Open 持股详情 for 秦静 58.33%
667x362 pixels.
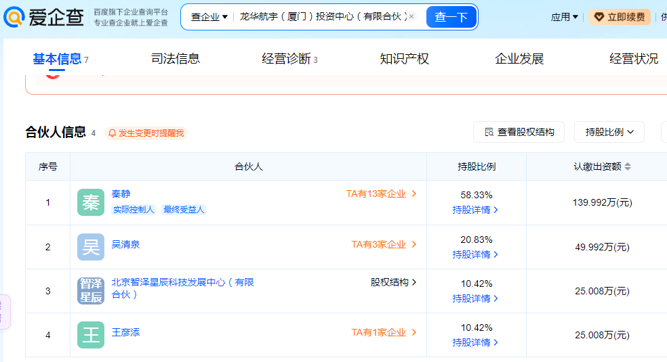[475, 210]
